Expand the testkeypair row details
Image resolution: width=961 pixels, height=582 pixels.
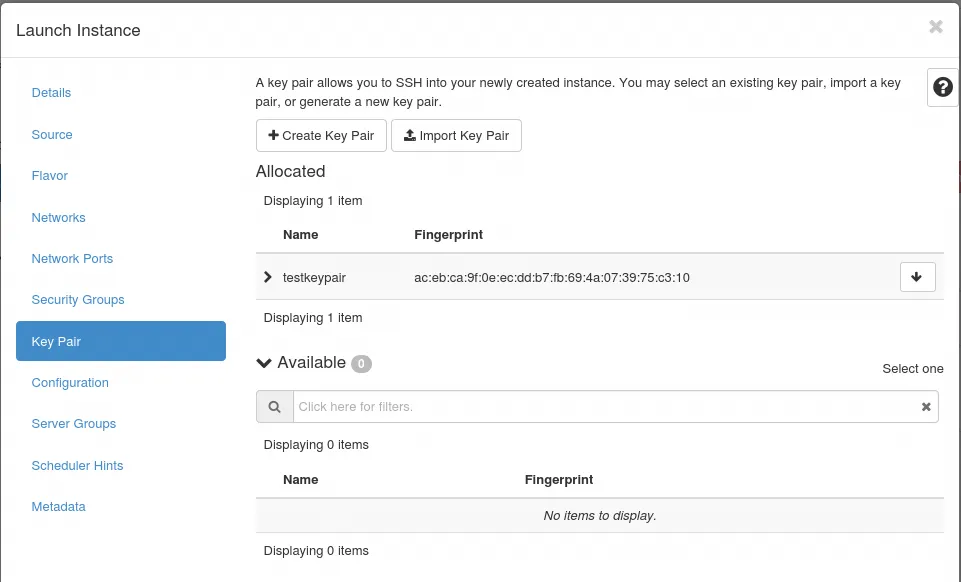pyautogui.click(x=267, y=277)
